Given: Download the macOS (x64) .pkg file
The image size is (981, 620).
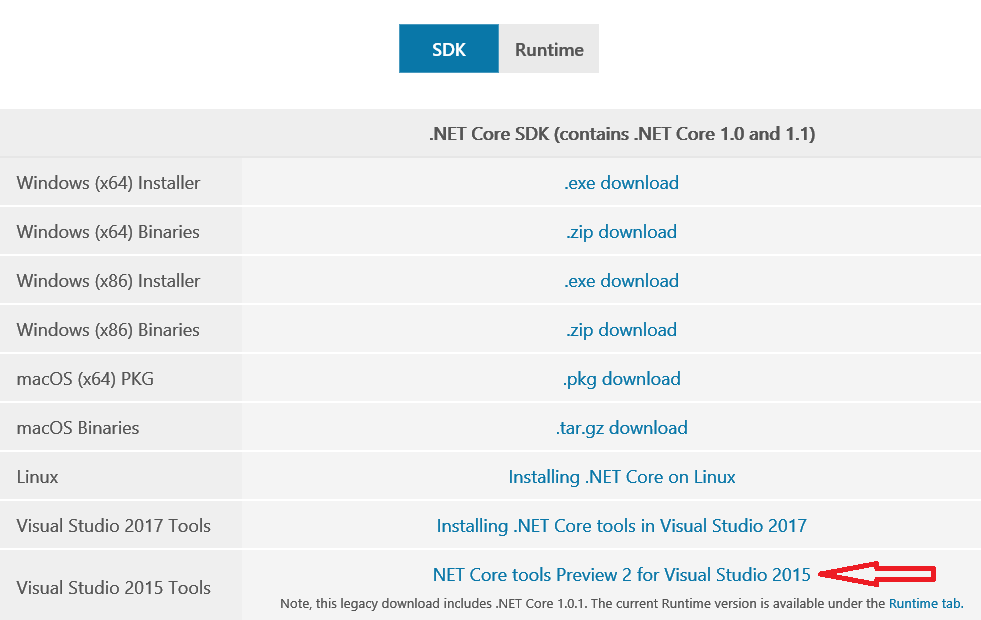Looking at the screenshot, I should pyautogui.click(x=621, y=379).
